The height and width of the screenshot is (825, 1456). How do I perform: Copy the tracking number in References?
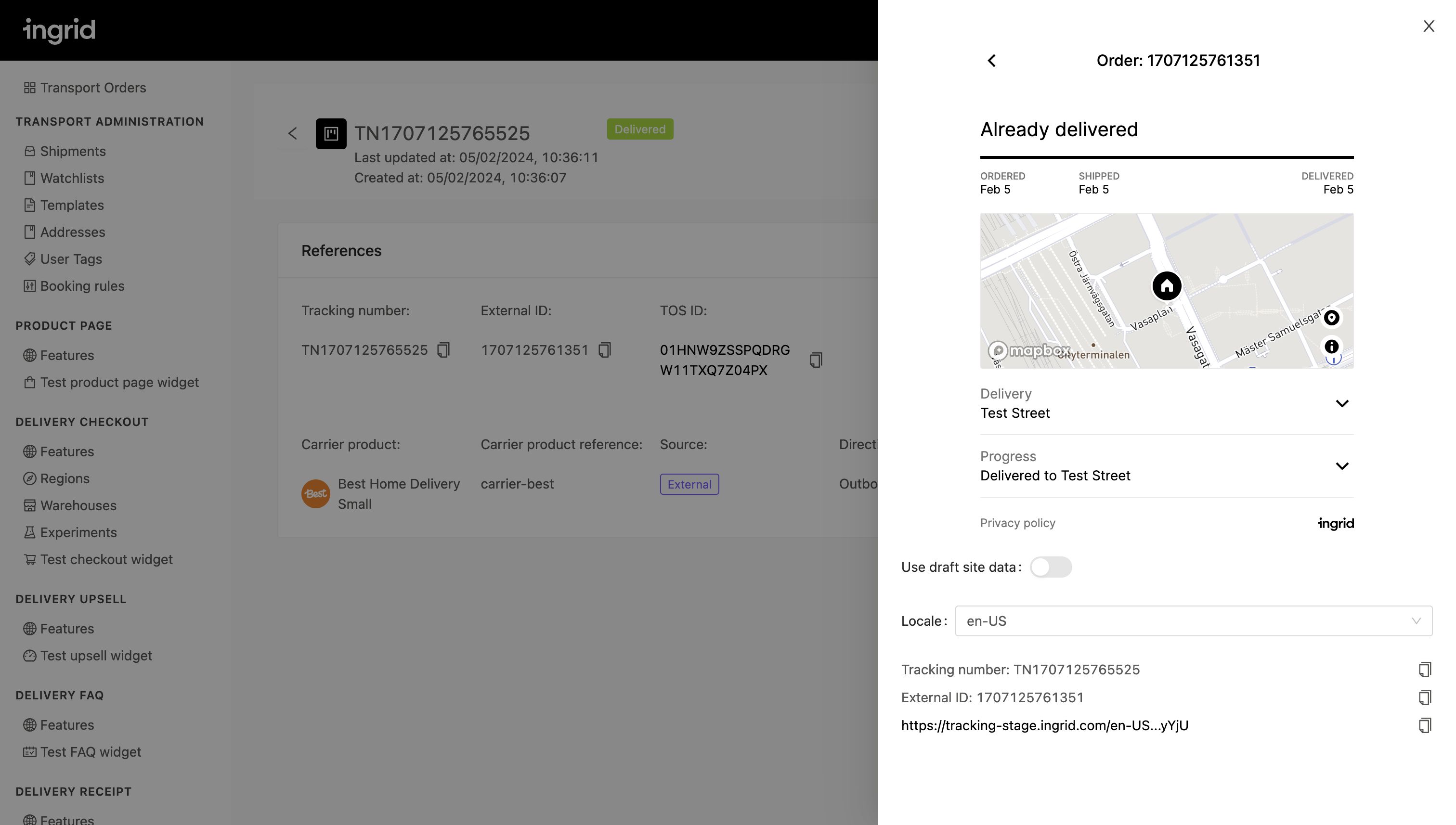click(443, 349)
